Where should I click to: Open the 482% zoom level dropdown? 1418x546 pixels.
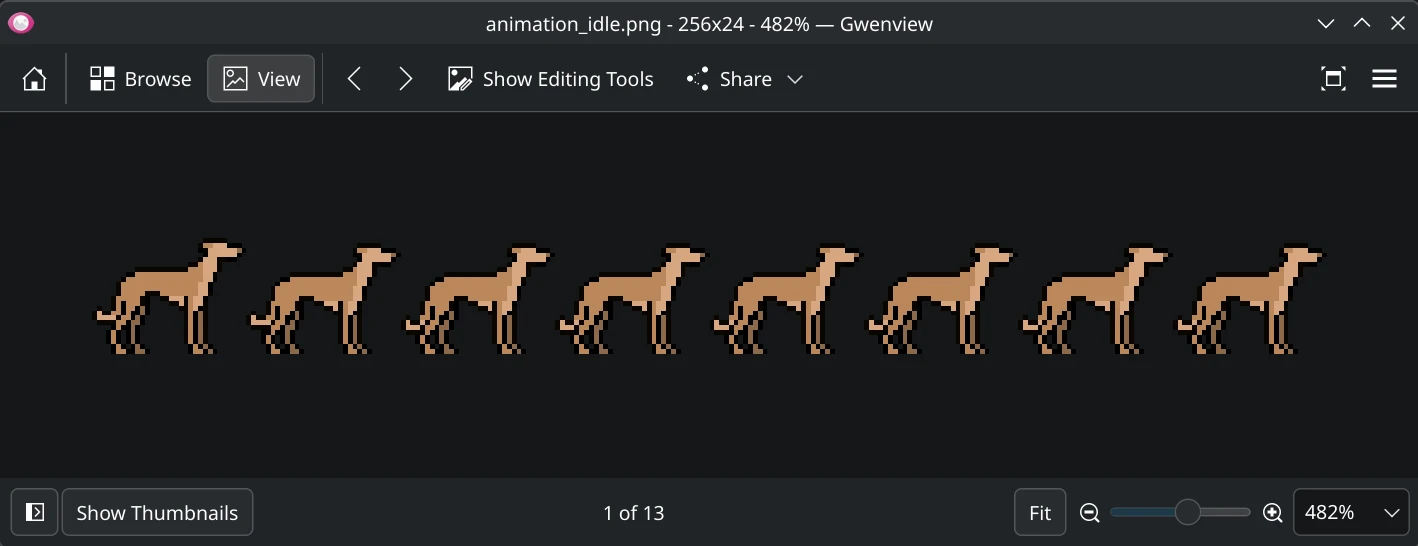tap(1350, 512)
